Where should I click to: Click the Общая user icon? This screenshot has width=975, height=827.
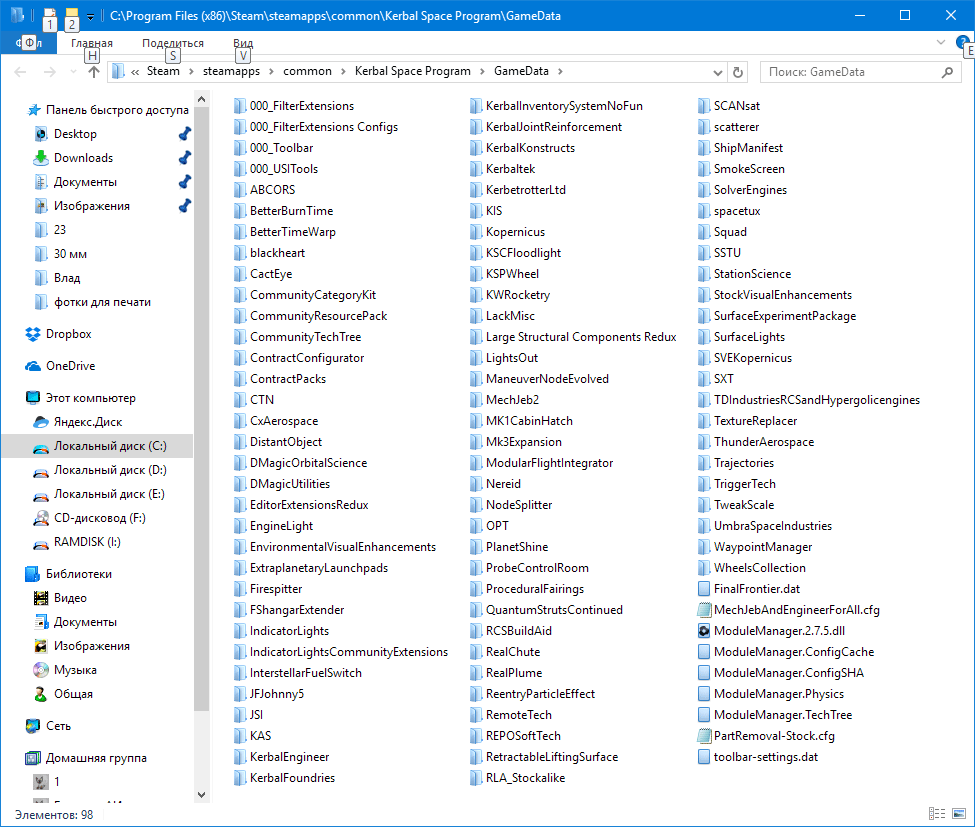click(x=41, y=695)
